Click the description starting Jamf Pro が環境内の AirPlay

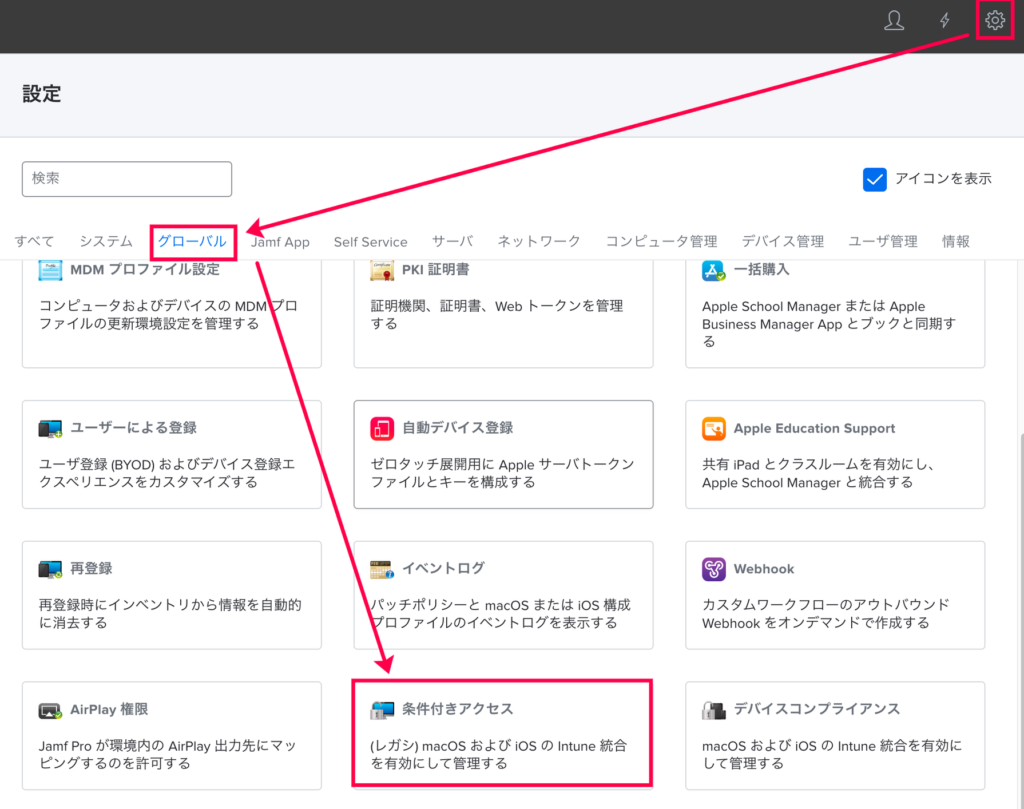click(168, 755)
